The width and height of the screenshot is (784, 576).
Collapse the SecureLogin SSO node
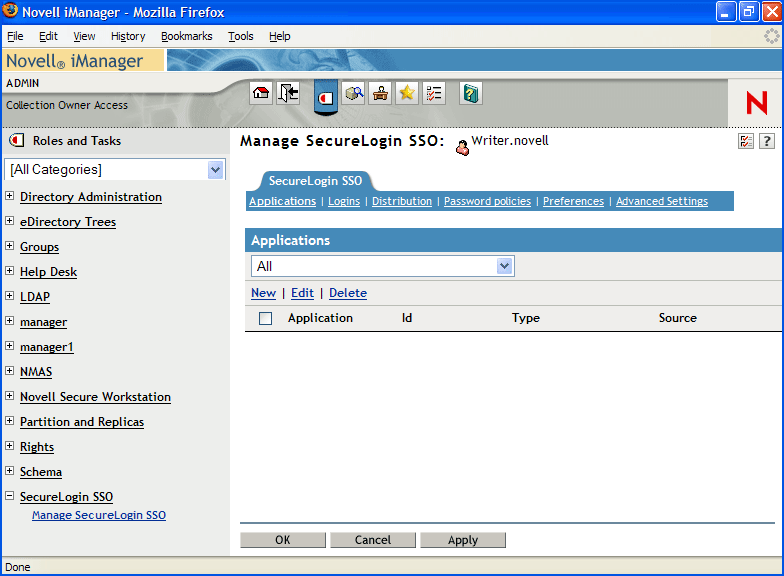(10, 496)
